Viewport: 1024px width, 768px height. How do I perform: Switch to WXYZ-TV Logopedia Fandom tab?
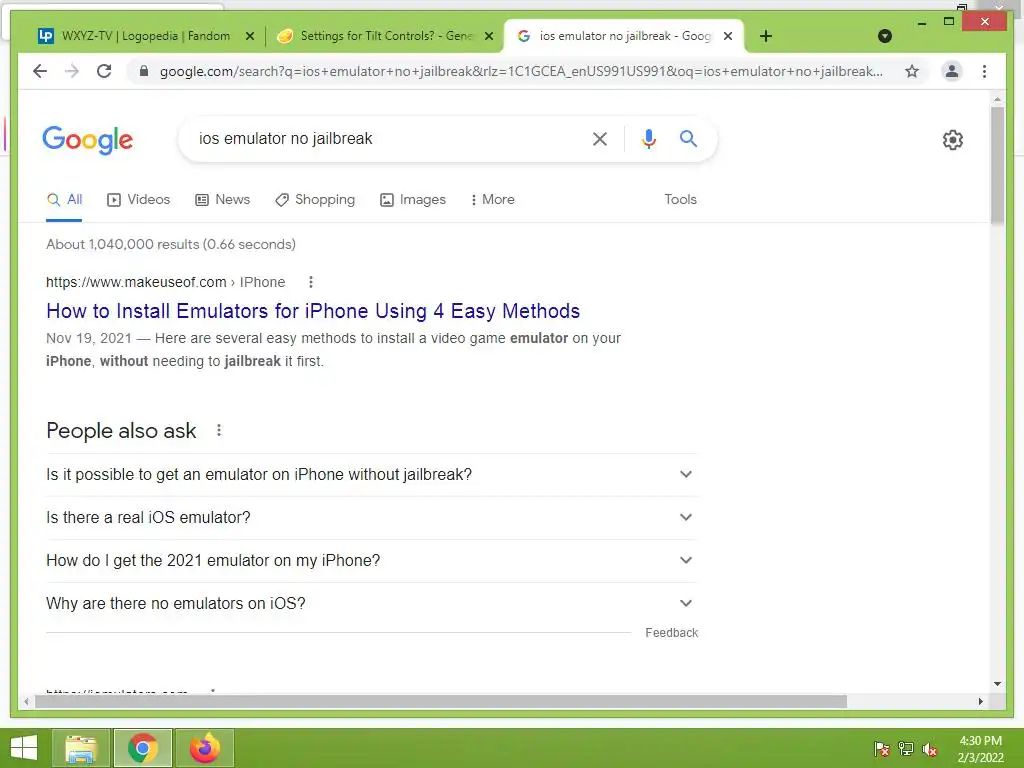[145, 36]
